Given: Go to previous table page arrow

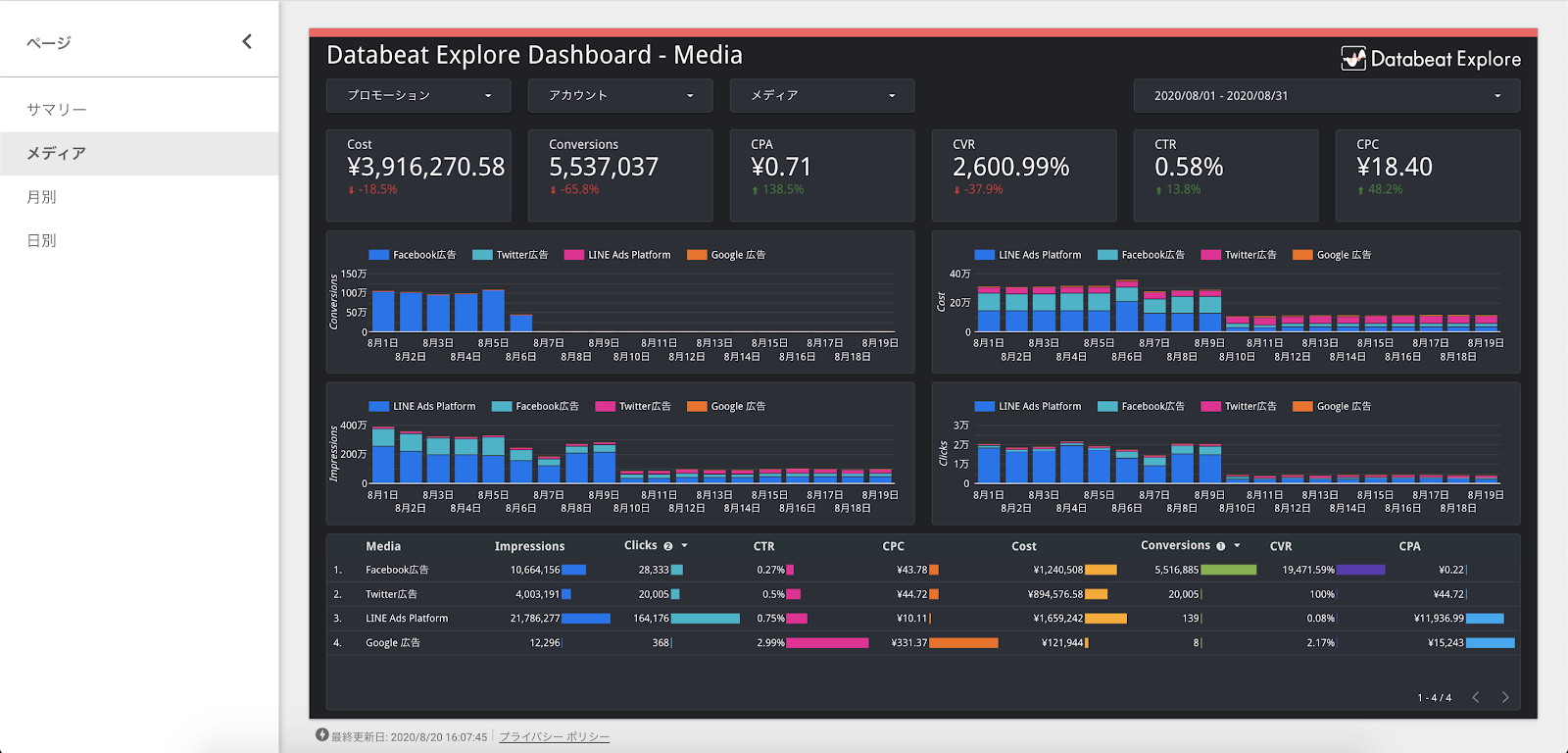Looking at the screenshot, I should [x=1476, y=697].
